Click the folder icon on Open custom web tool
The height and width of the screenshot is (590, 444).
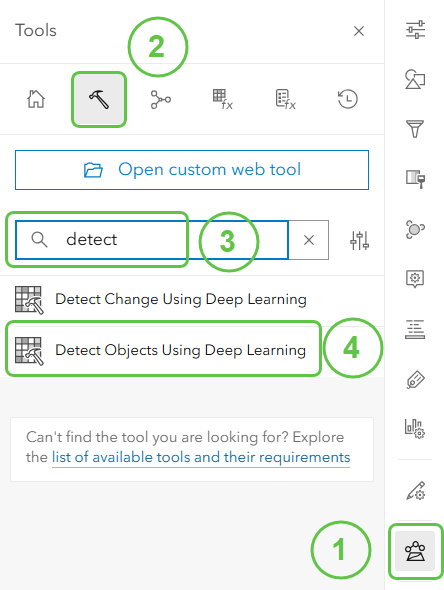click(93, 170)
